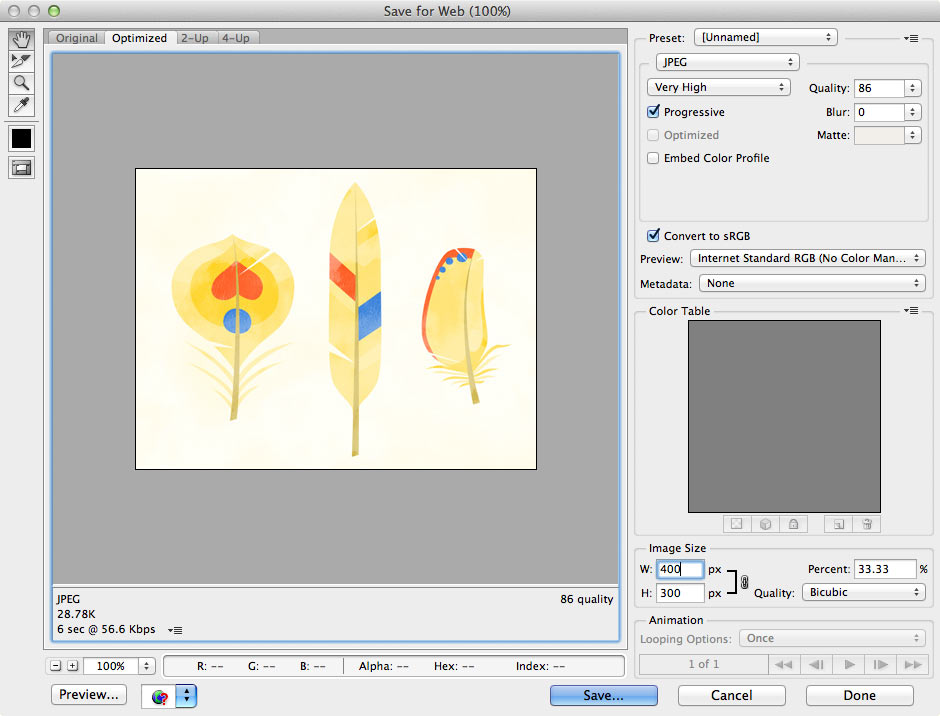Click the Matte color swatch
Screen dimensions: 940x716
coord(879,135)
